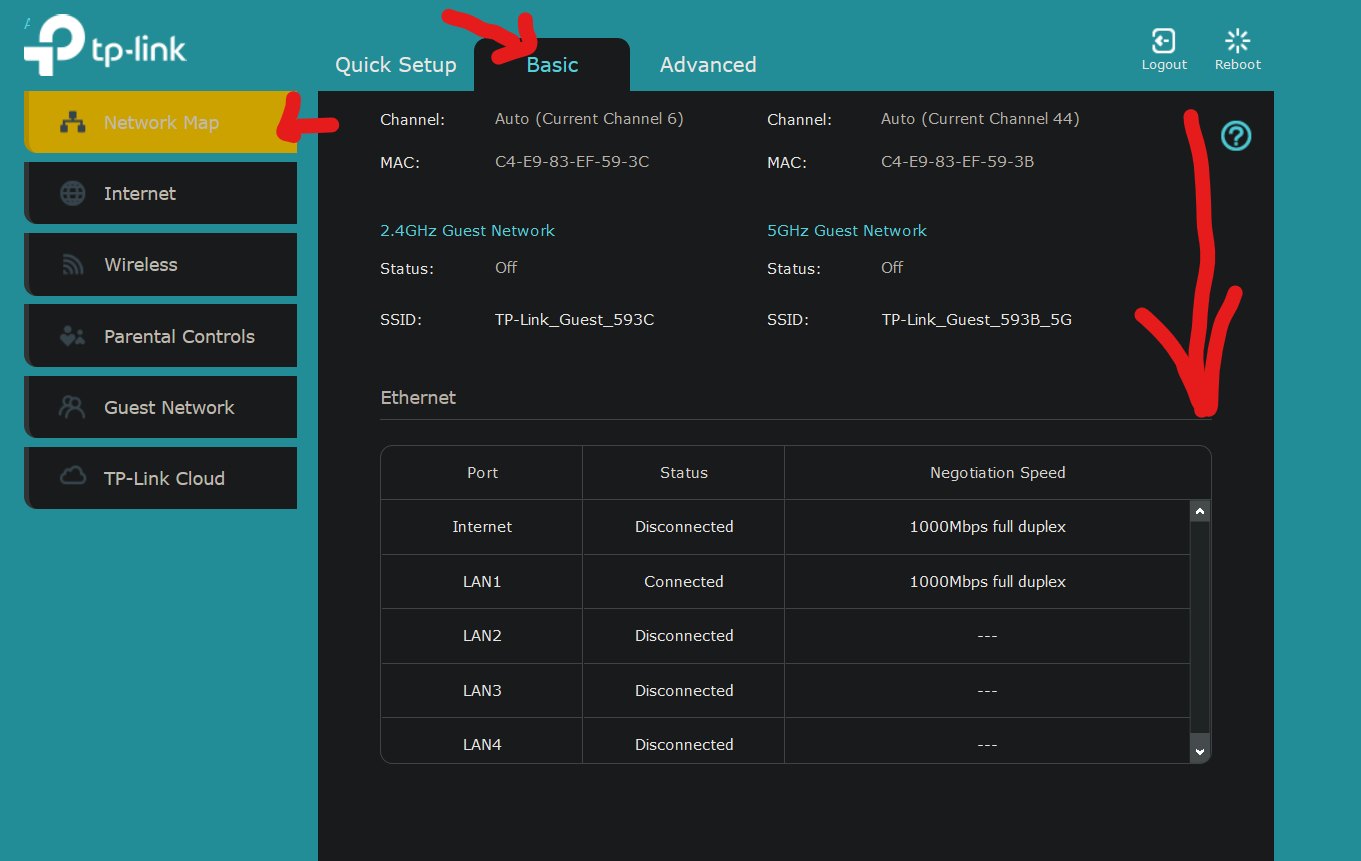Screen dimensions: 1361x861
Task: Click LAN1 1000Mbps full duplex speed
Action: tap(988, 582)
